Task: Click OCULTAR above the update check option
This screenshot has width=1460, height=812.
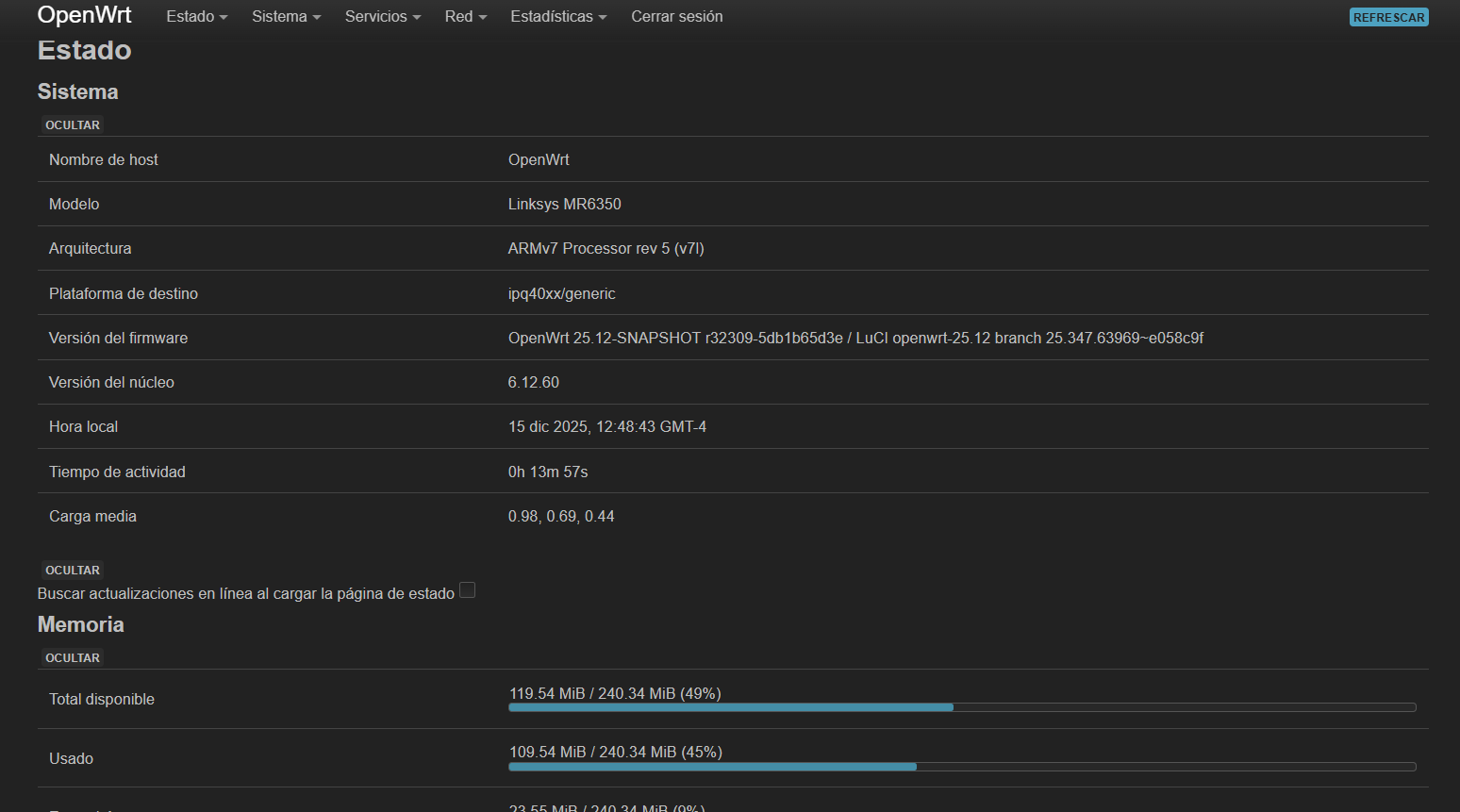Action: pyautogui.click(x=73, y=571)
